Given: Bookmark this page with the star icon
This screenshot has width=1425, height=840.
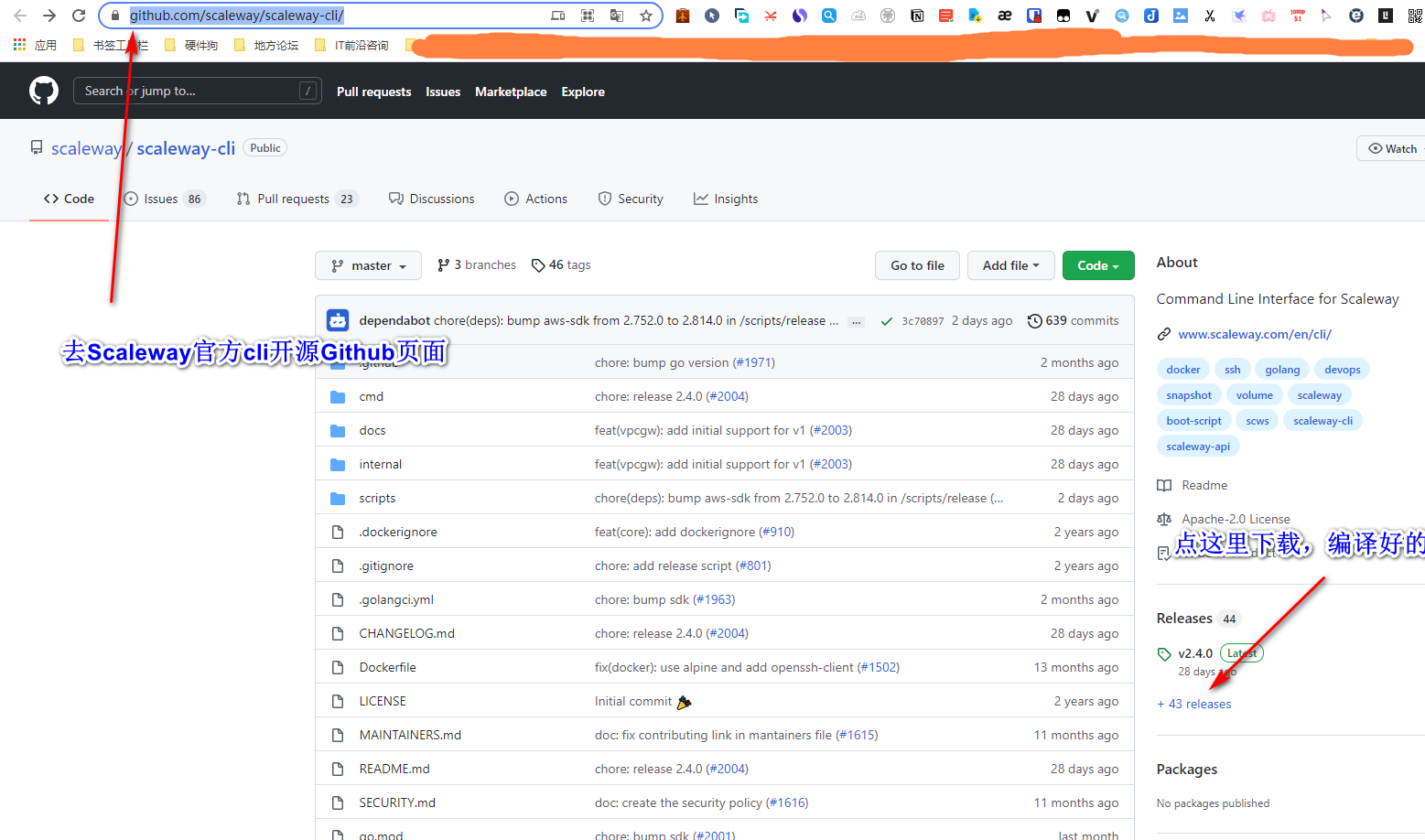Looking at the screenshot, I should (646, 16).
